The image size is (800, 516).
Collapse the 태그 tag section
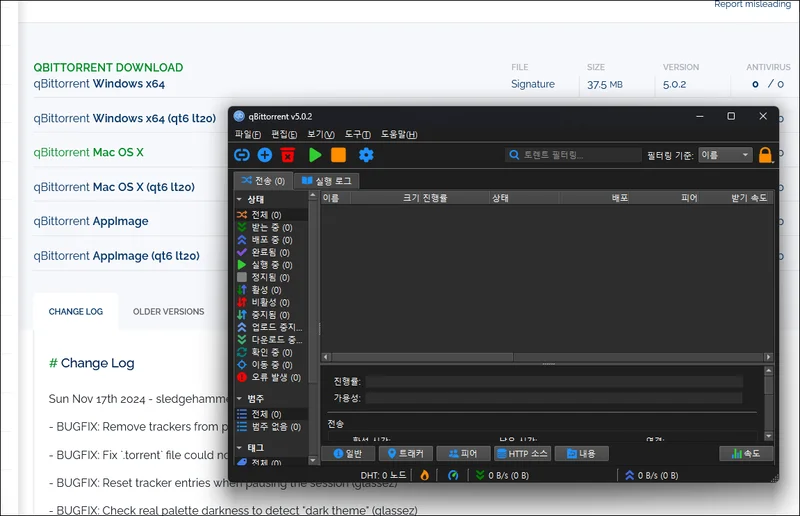click(x=239, y=447)
